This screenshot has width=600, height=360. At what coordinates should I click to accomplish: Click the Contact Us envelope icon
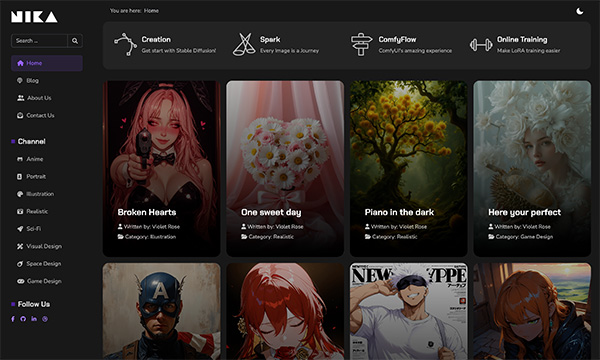tap(20, 115)
